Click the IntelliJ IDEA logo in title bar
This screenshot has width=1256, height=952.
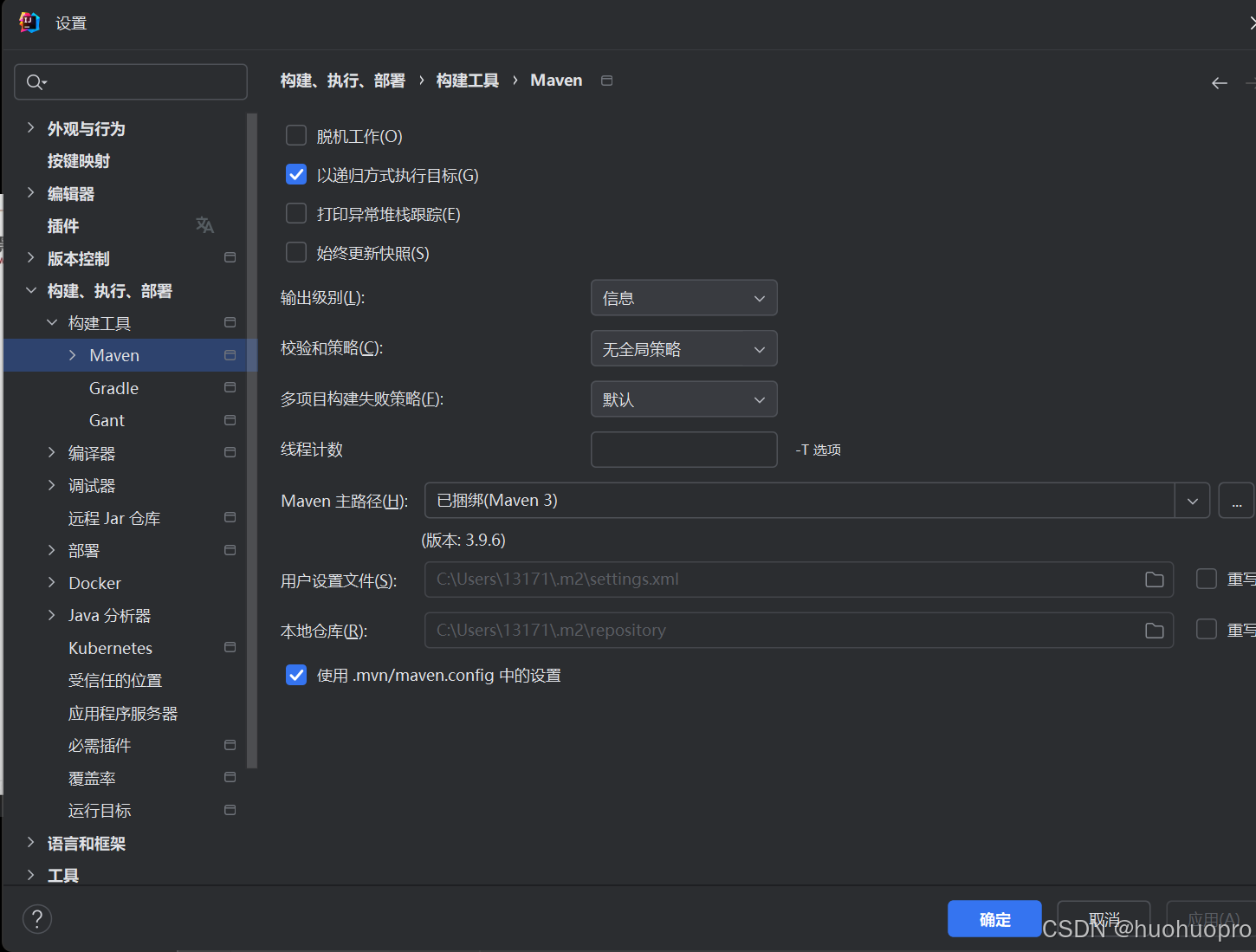click(x=29, y=23)
